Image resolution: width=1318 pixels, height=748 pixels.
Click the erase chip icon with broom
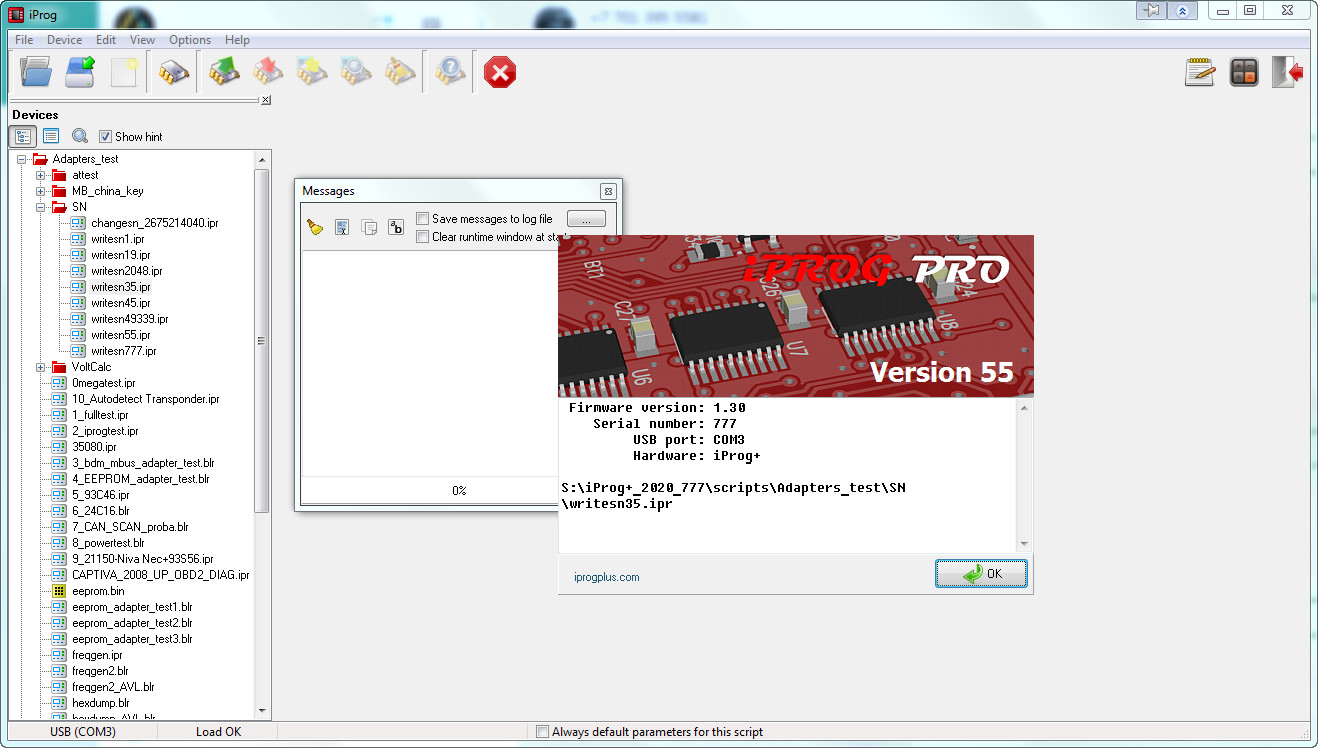[x=400, y=72]
